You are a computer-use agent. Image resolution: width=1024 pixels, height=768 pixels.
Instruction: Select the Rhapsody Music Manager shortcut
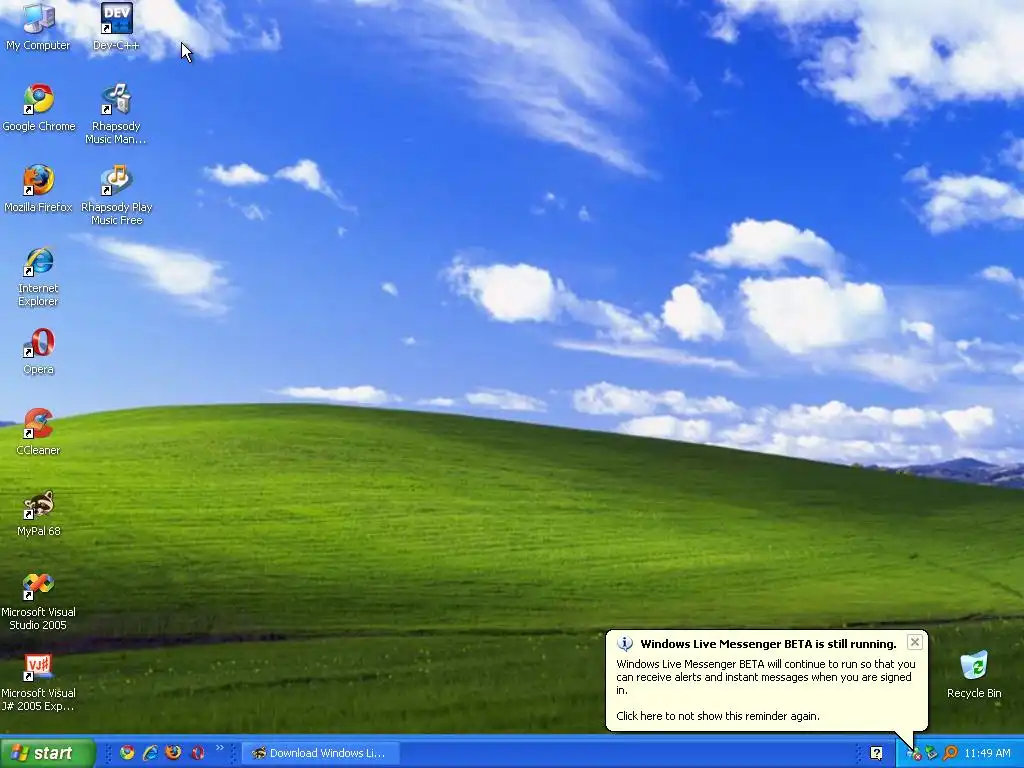116,114
